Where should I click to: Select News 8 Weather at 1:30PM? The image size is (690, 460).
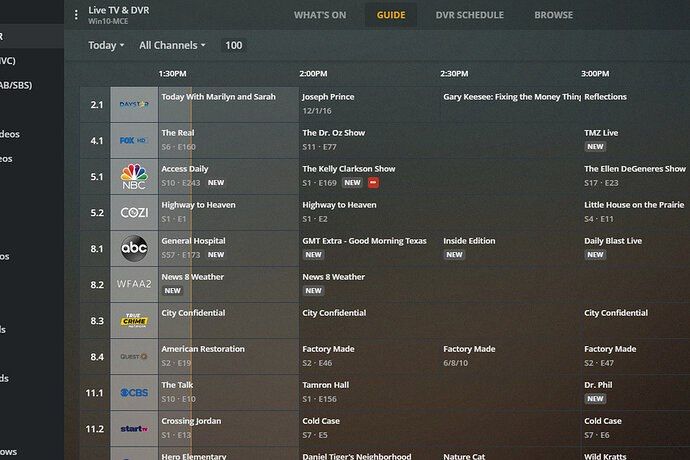[x=228, y=284]
